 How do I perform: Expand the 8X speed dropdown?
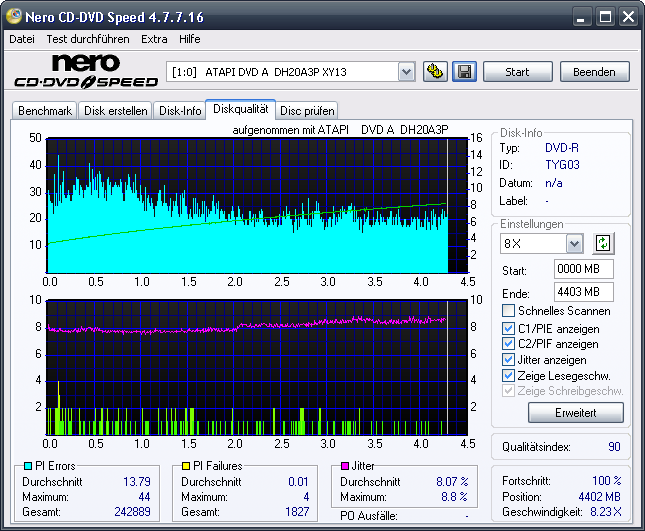(x=574, y=244)
